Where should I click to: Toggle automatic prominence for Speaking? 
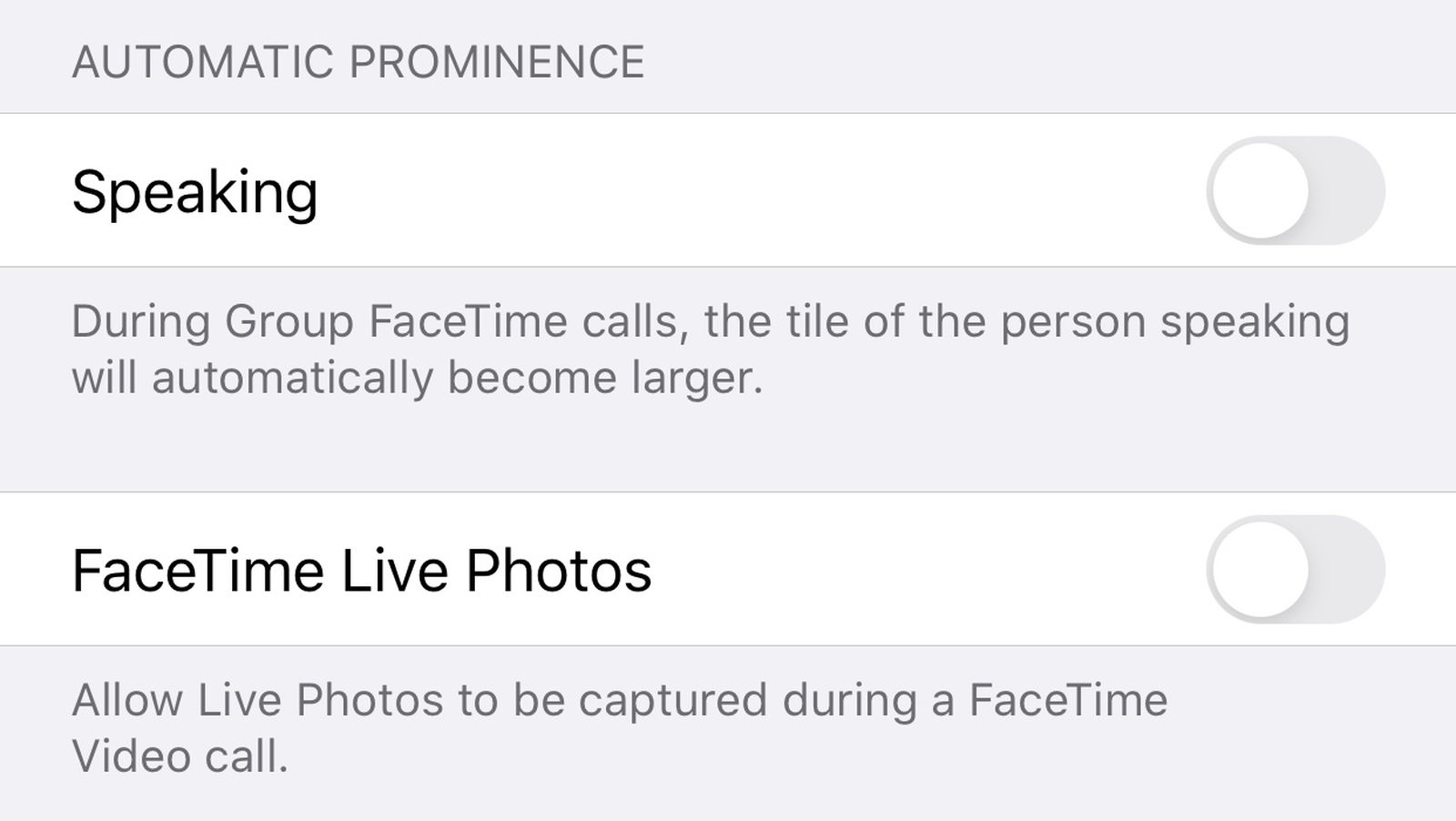1296,189
